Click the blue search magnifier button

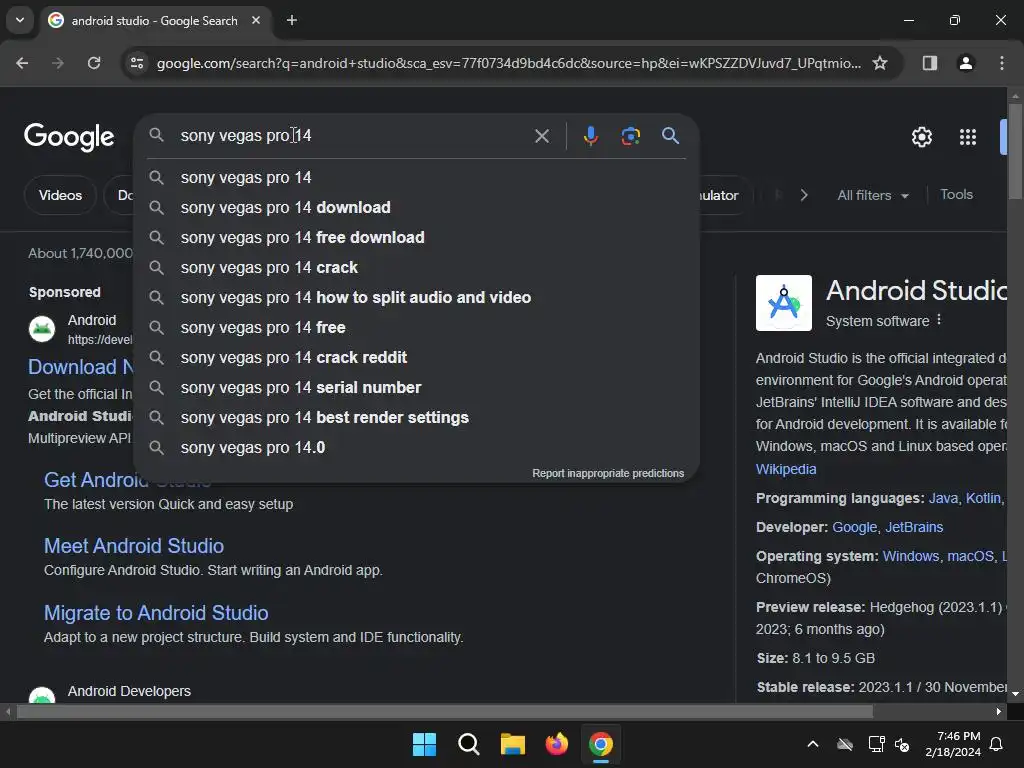click(x=670, y=136)
